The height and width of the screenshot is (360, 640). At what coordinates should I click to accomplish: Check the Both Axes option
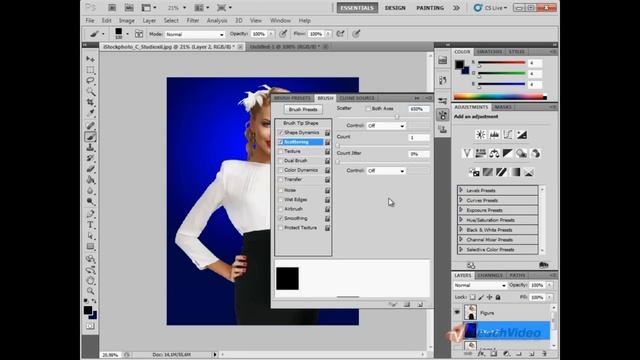368,109
